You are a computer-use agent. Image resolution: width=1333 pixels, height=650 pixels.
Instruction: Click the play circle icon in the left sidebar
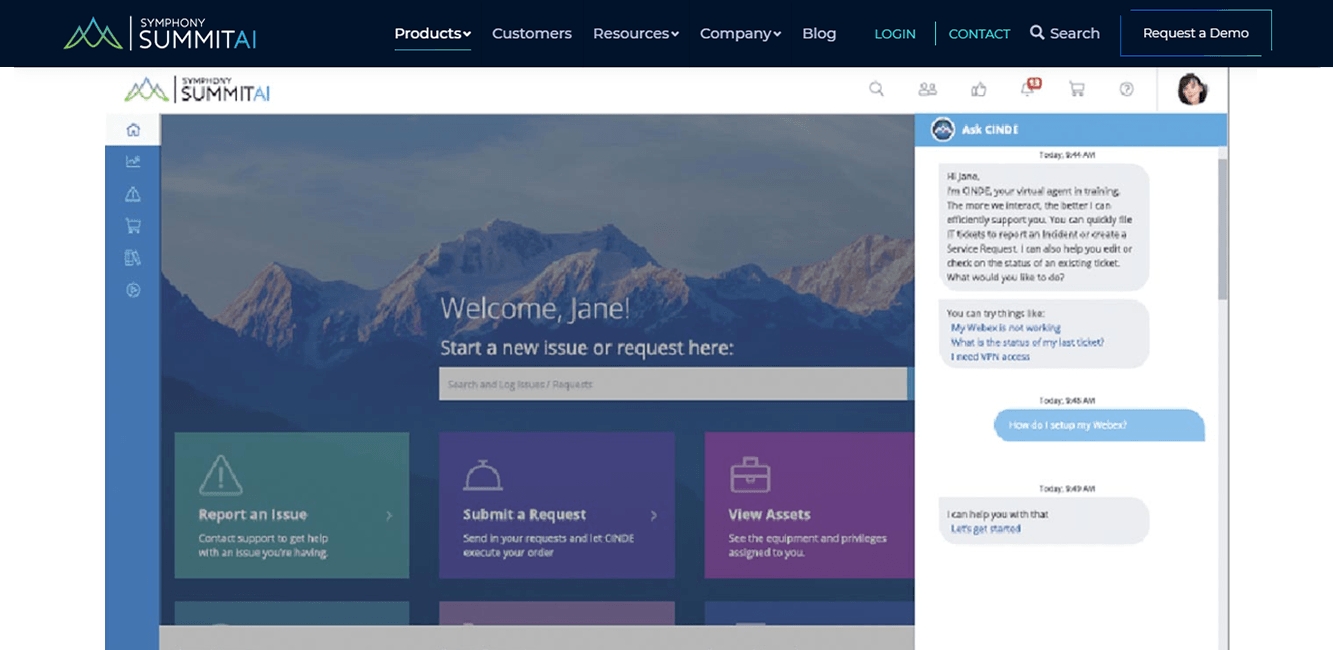point(133,289)
